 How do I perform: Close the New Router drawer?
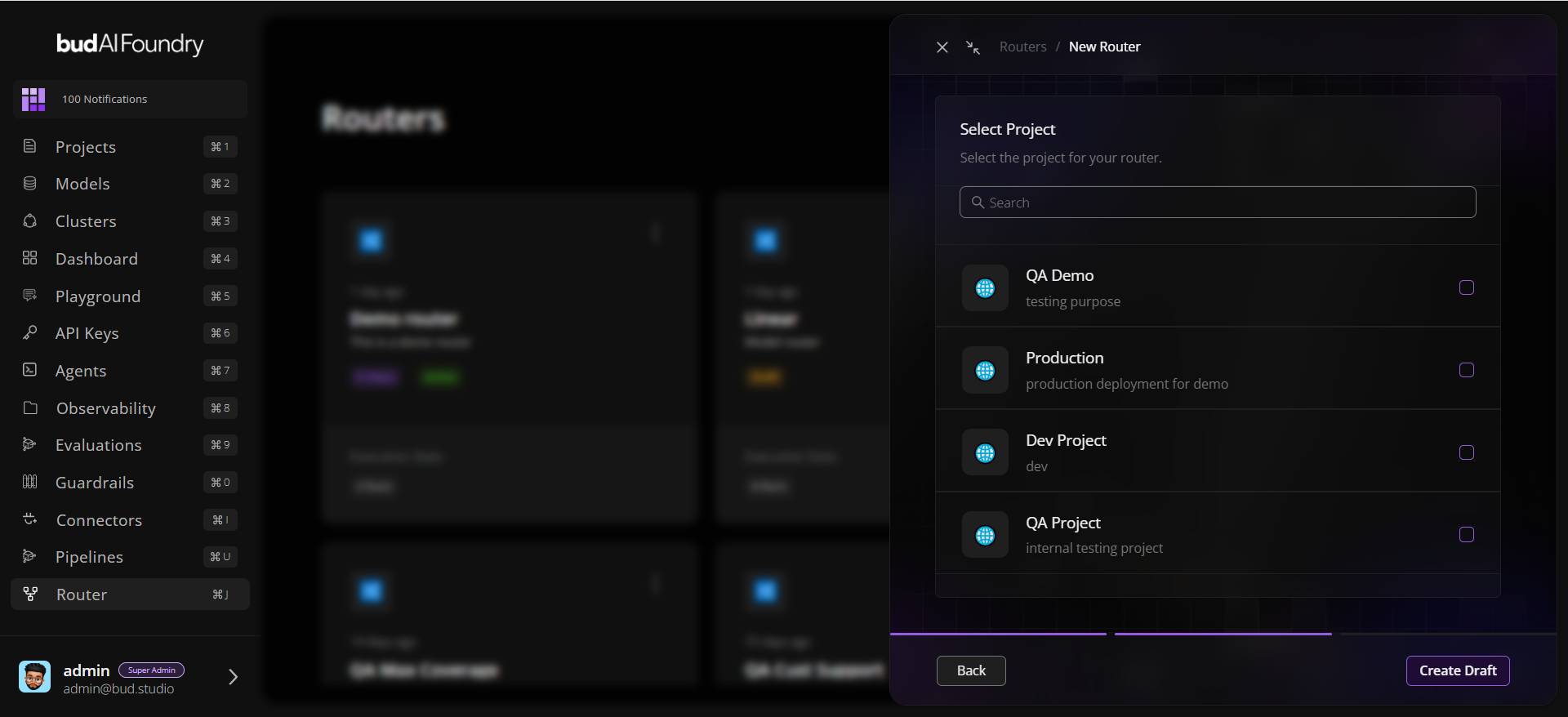(x=942, y=47)
